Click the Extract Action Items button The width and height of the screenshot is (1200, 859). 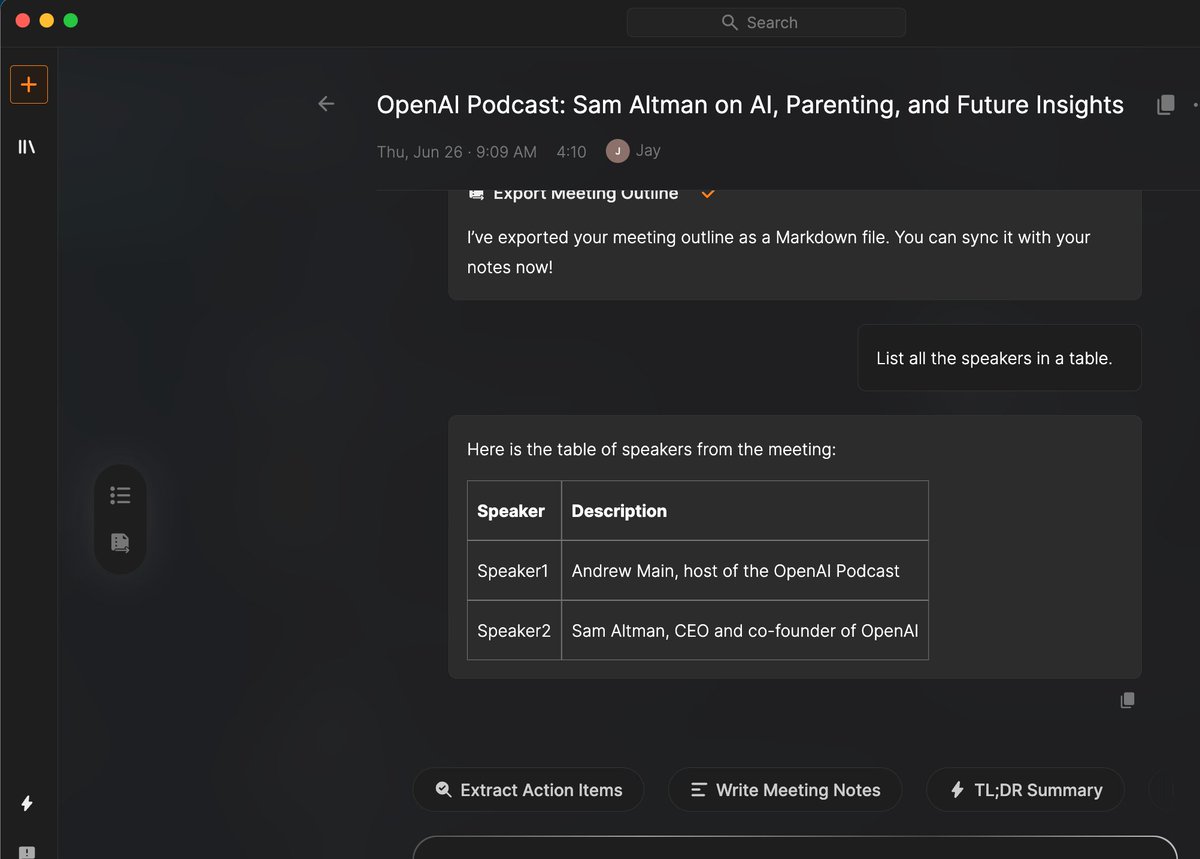coord(528,790)
